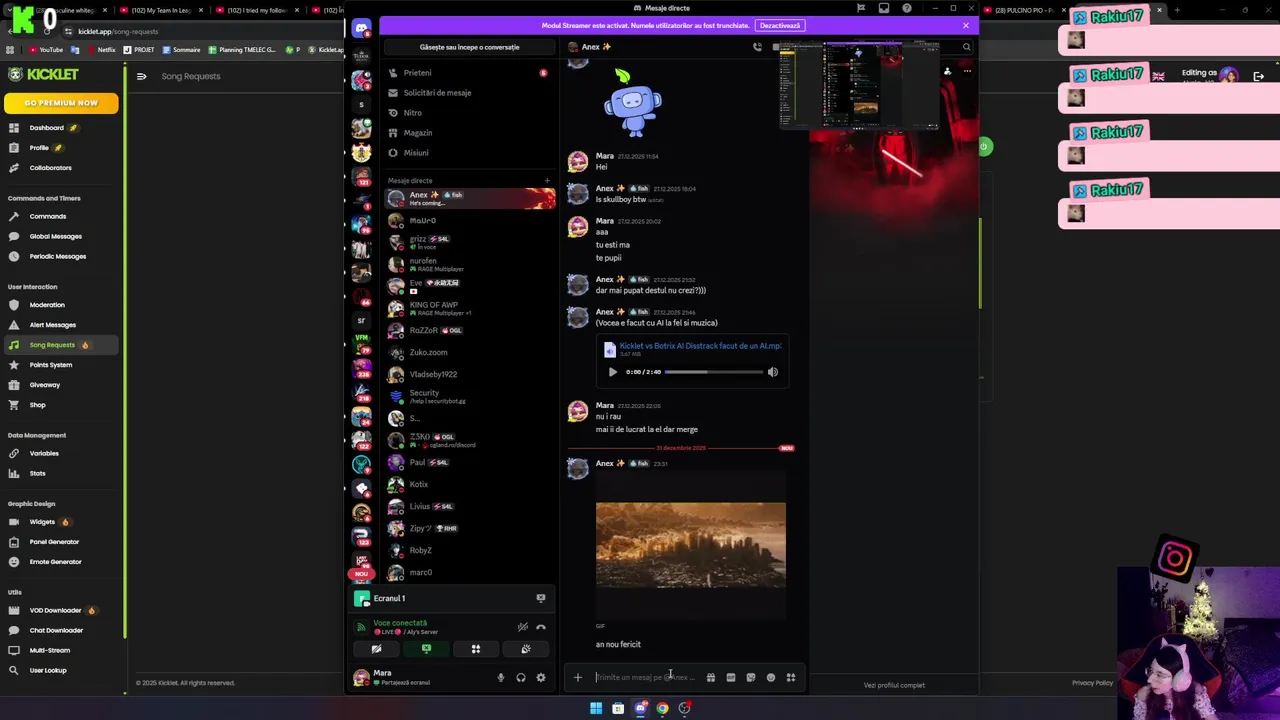The image size is (1280, 720).
Task: Open Prieteni in Discord sidebar
Action: click(467, 73)
